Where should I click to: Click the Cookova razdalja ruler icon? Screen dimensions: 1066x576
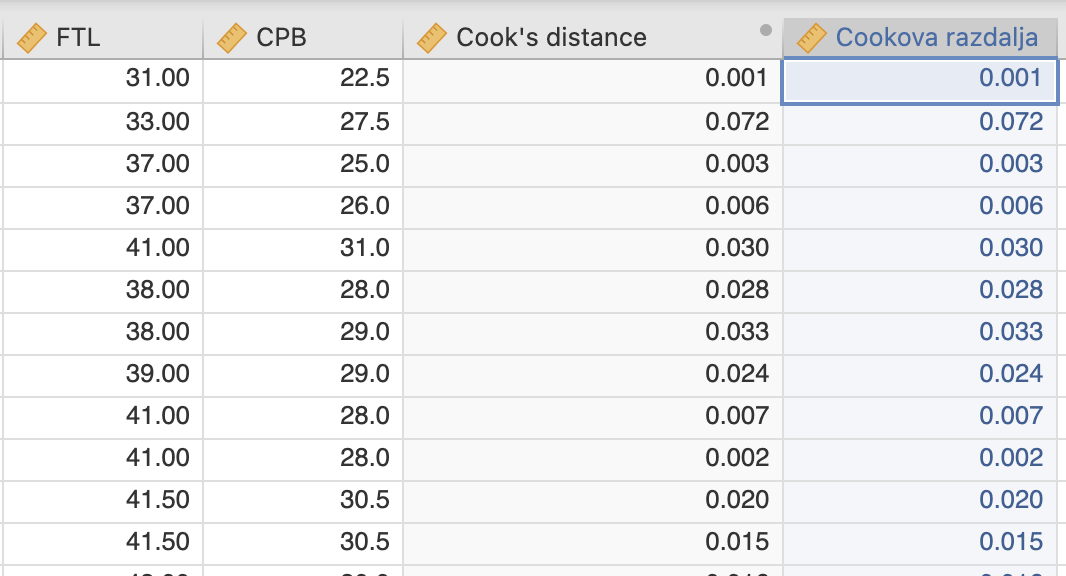click(x=811, y=38)
